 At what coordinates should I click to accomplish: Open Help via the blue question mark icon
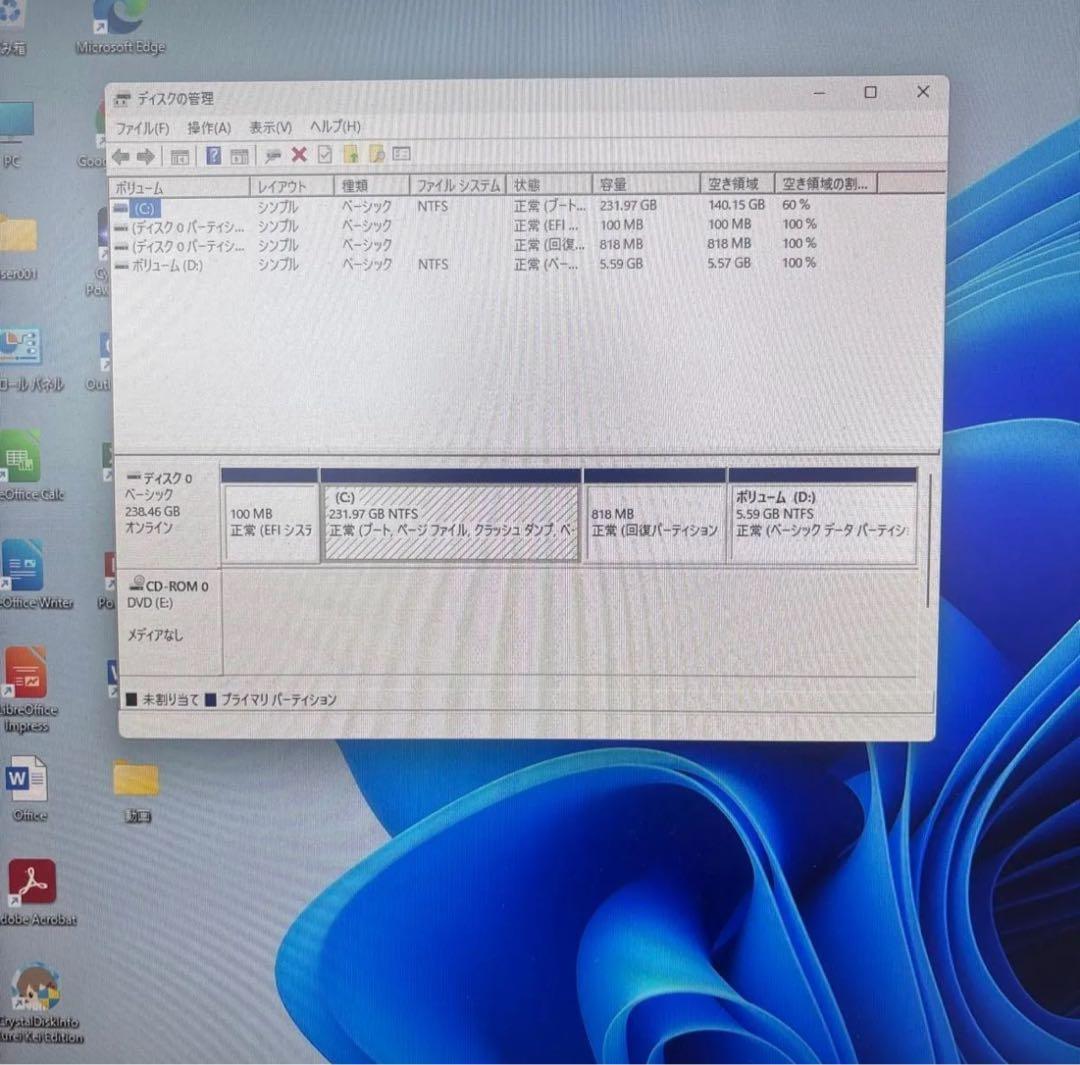[212, 154]
